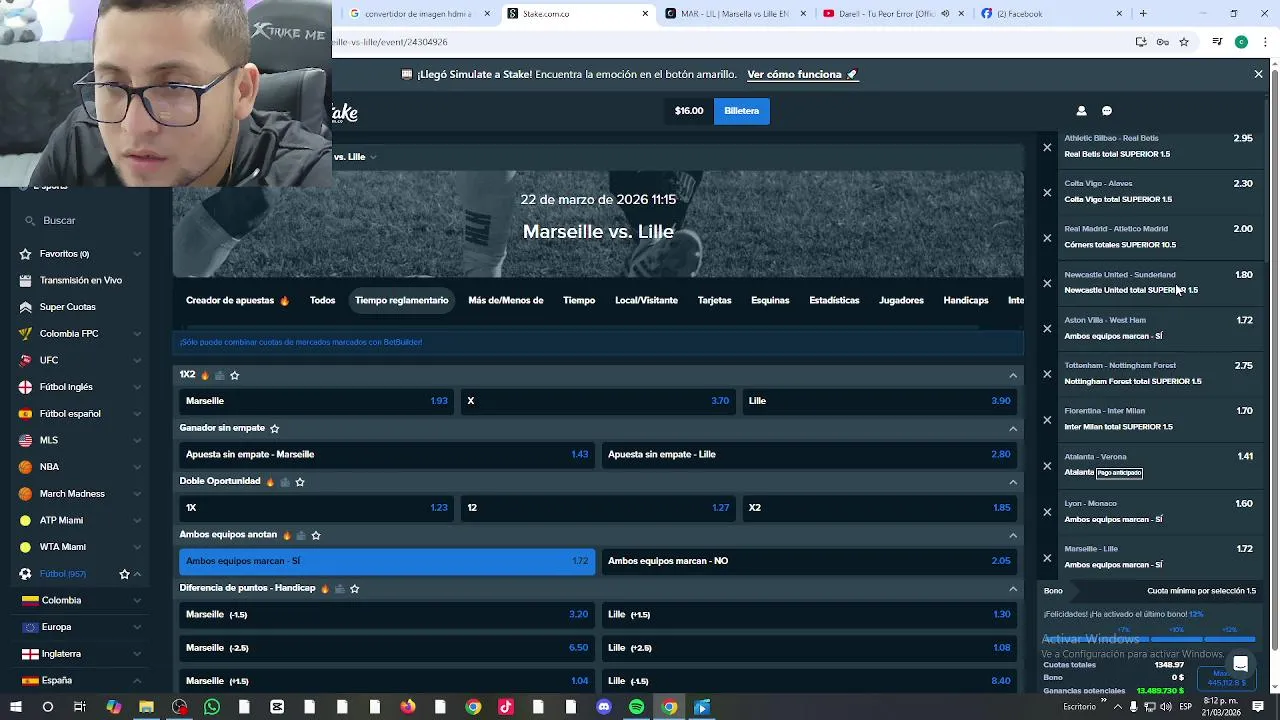
Task: Open the browser password key icon
Action: pos(1162,42)
